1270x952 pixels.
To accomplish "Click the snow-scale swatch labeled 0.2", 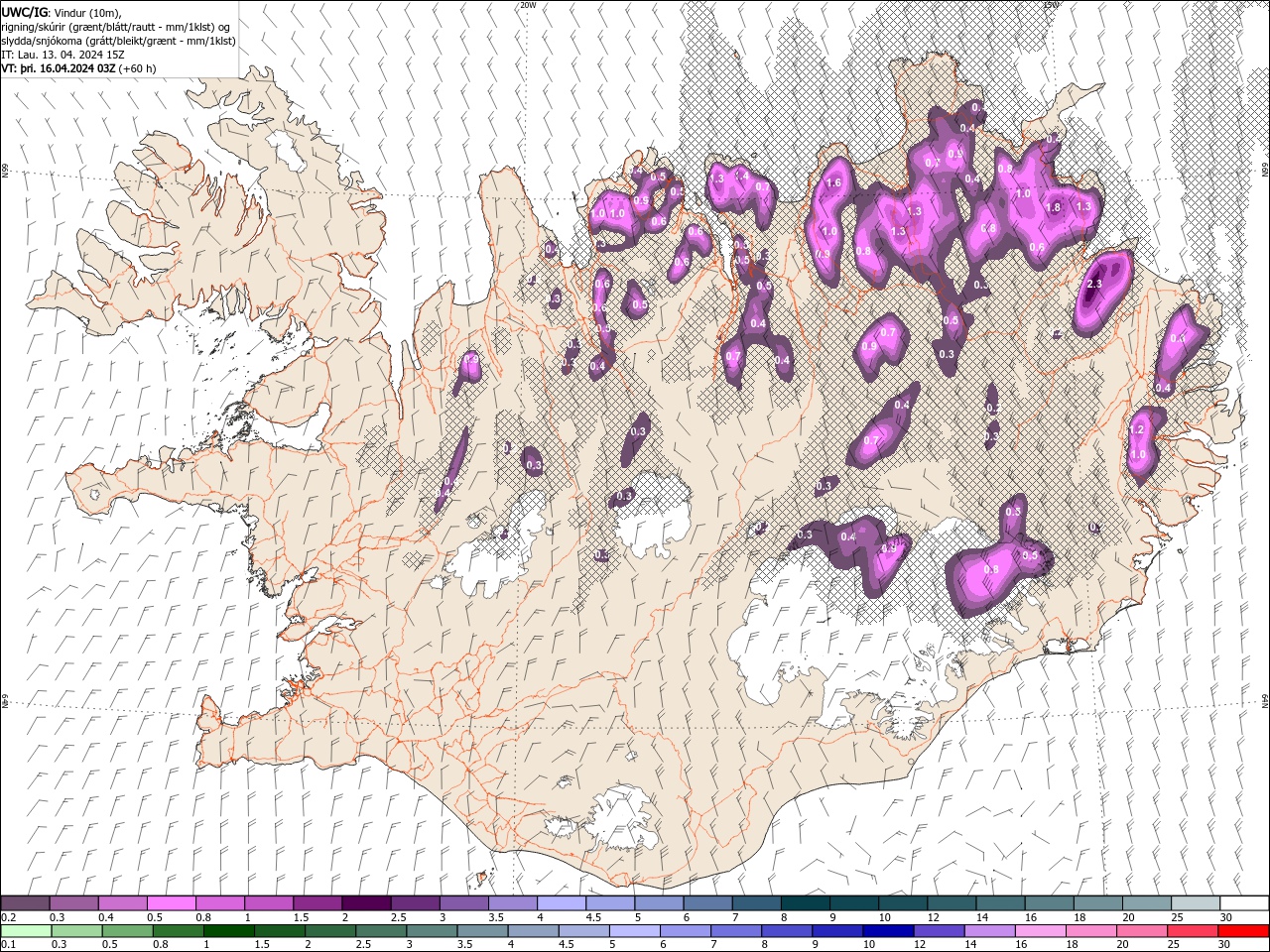I will tap(25, 903).
